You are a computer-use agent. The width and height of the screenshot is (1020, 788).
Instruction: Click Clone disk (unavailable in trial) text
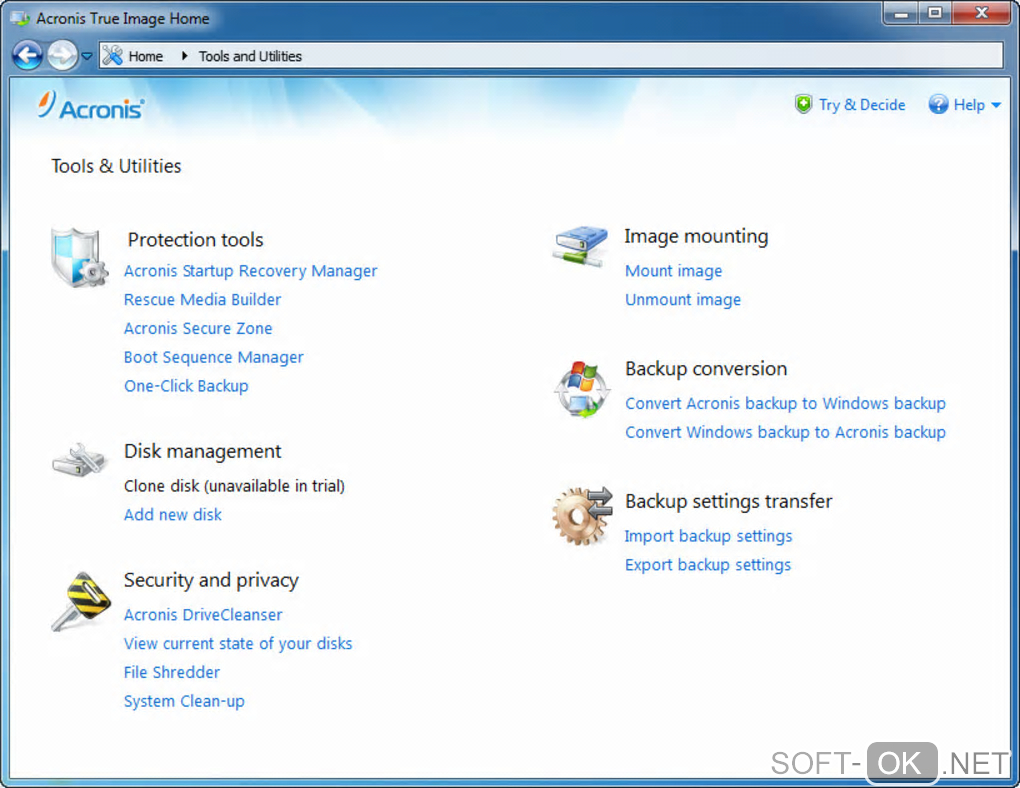pos(234,486)
